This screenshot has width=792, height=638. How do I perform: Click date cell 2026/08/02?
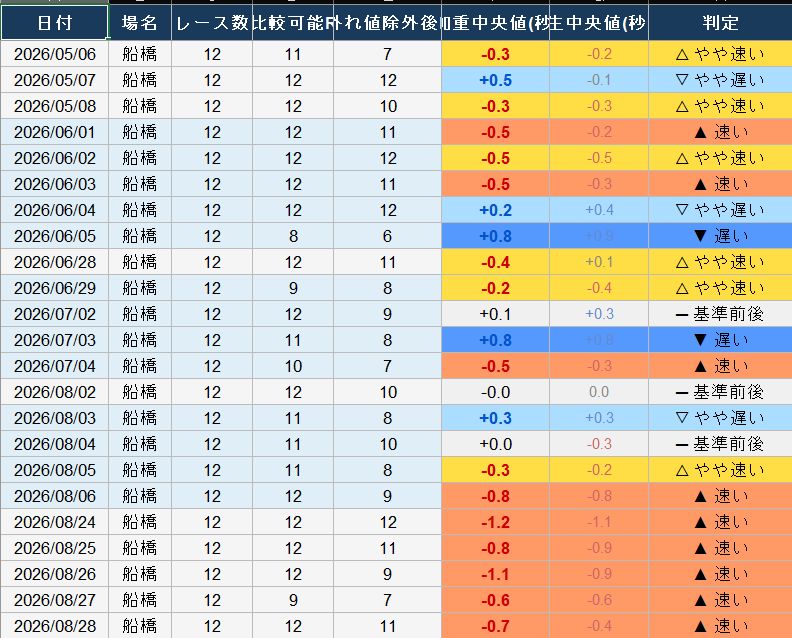click(x=55, y=392)
